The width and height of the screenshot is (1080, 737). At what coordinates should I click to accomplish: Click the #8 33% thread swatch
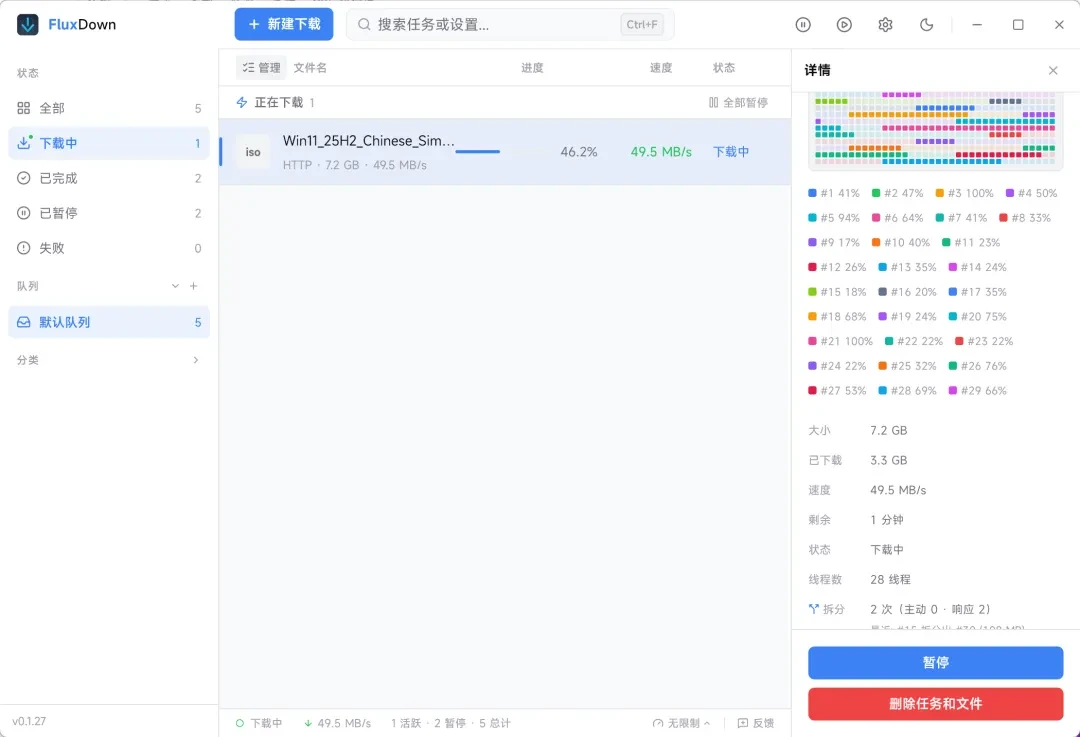1004,218
